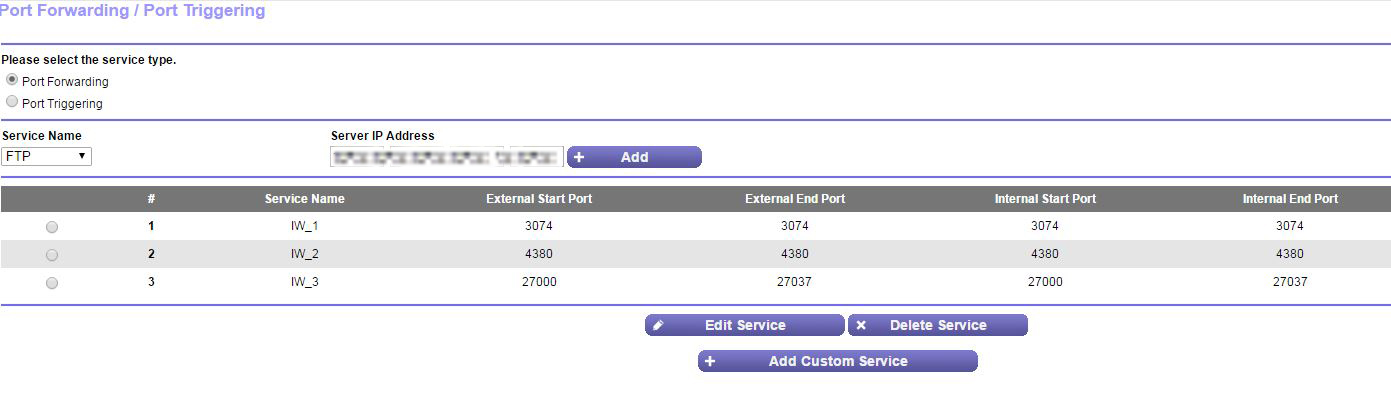Select the Port Triggering radio button
This screenshot has height=407, width=1391.
(12, 102)
